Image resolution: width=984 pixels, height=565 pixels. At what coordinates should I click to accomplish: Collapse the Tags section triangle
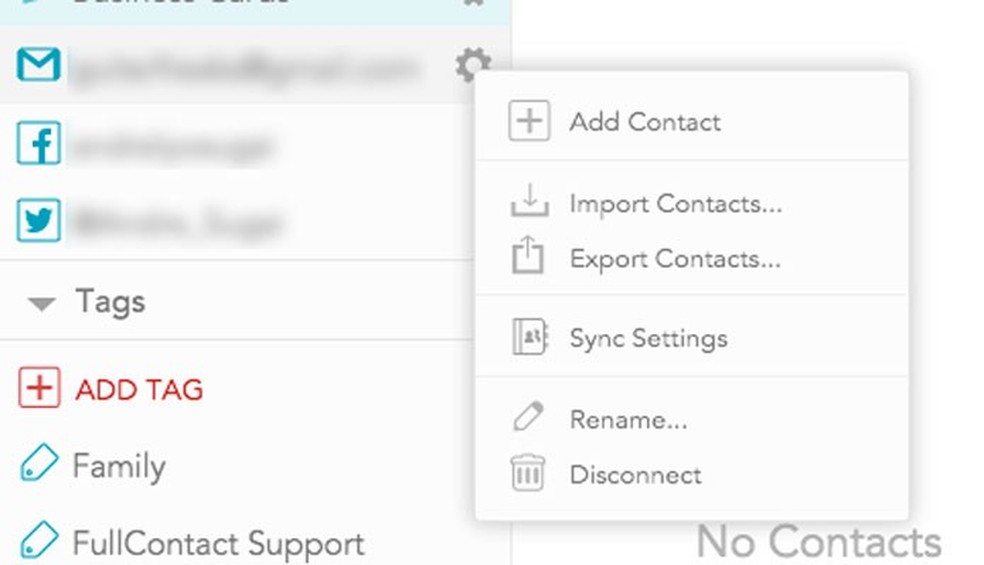coord(41,303)
